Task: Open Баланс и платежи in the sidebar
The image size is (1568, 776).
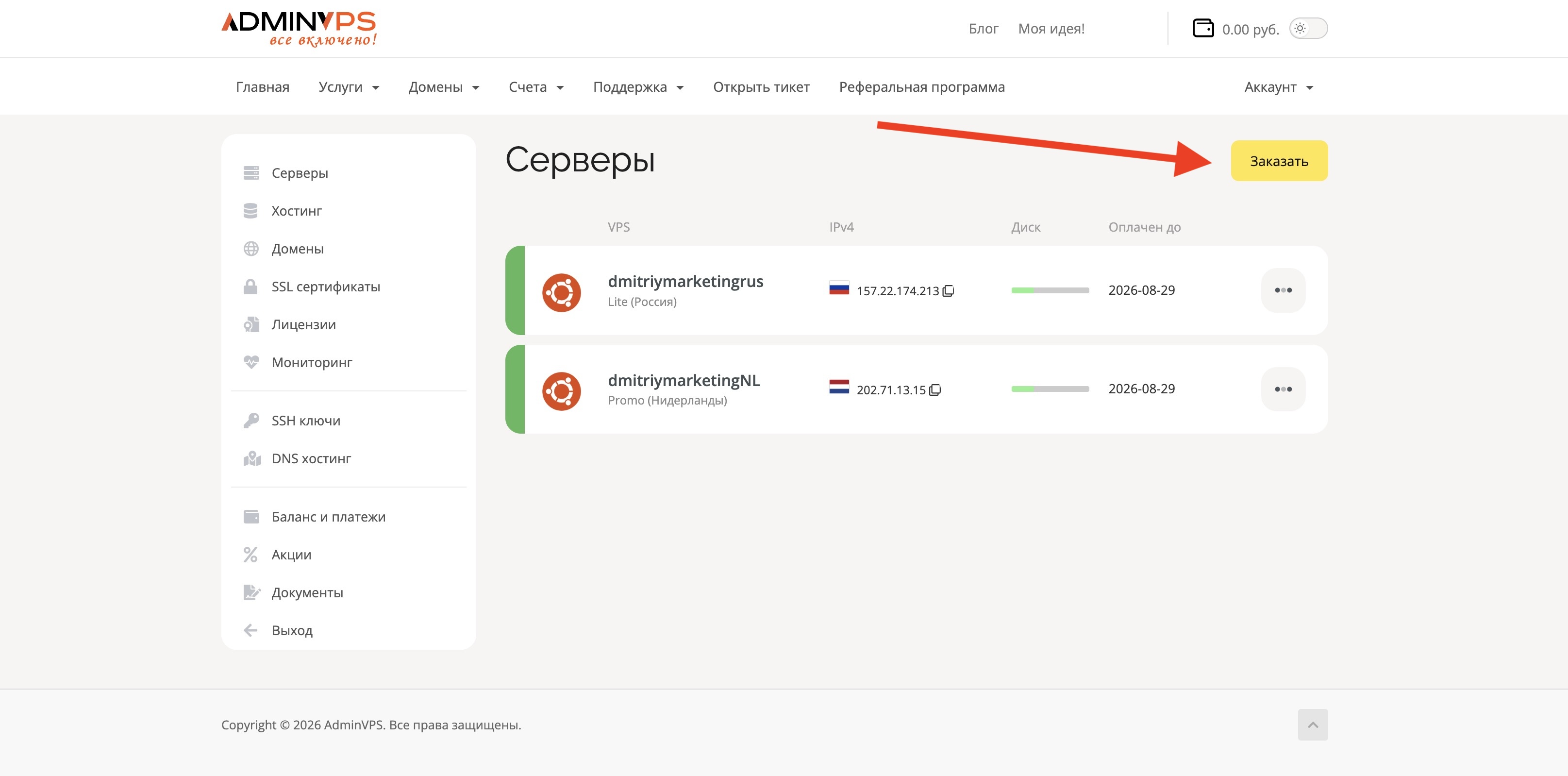Action: coord(328,517)
